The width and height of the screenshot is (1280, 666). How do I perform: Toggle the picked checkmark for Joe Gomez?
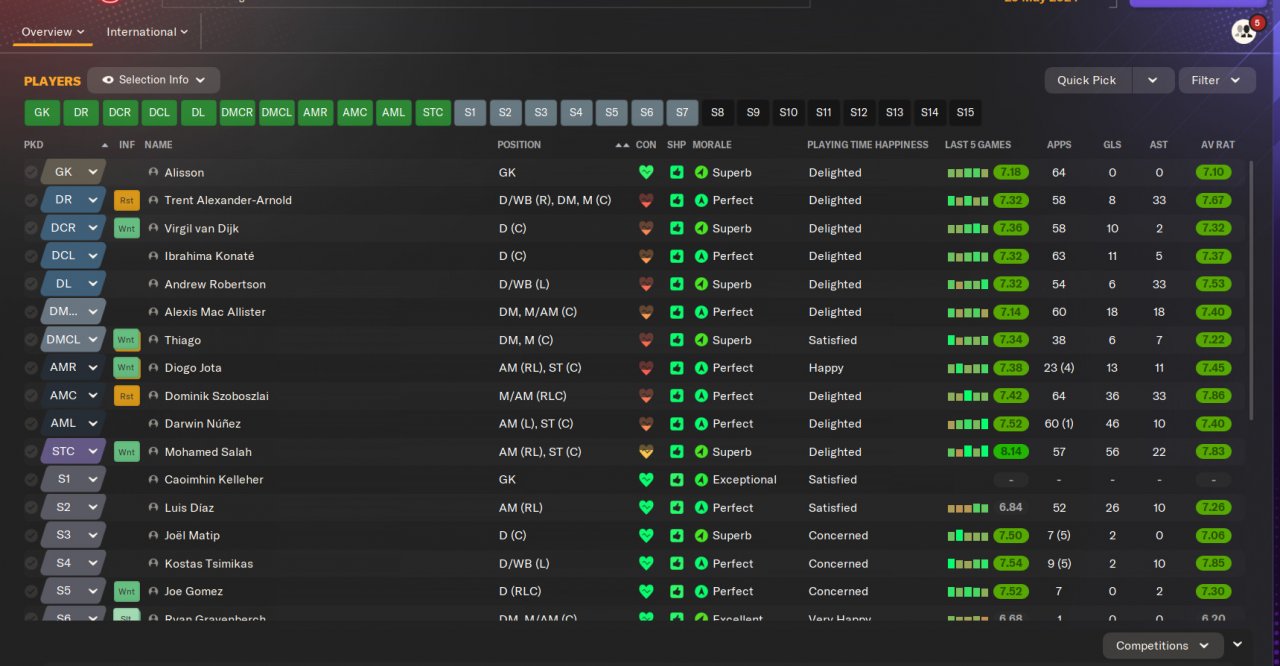31,592
